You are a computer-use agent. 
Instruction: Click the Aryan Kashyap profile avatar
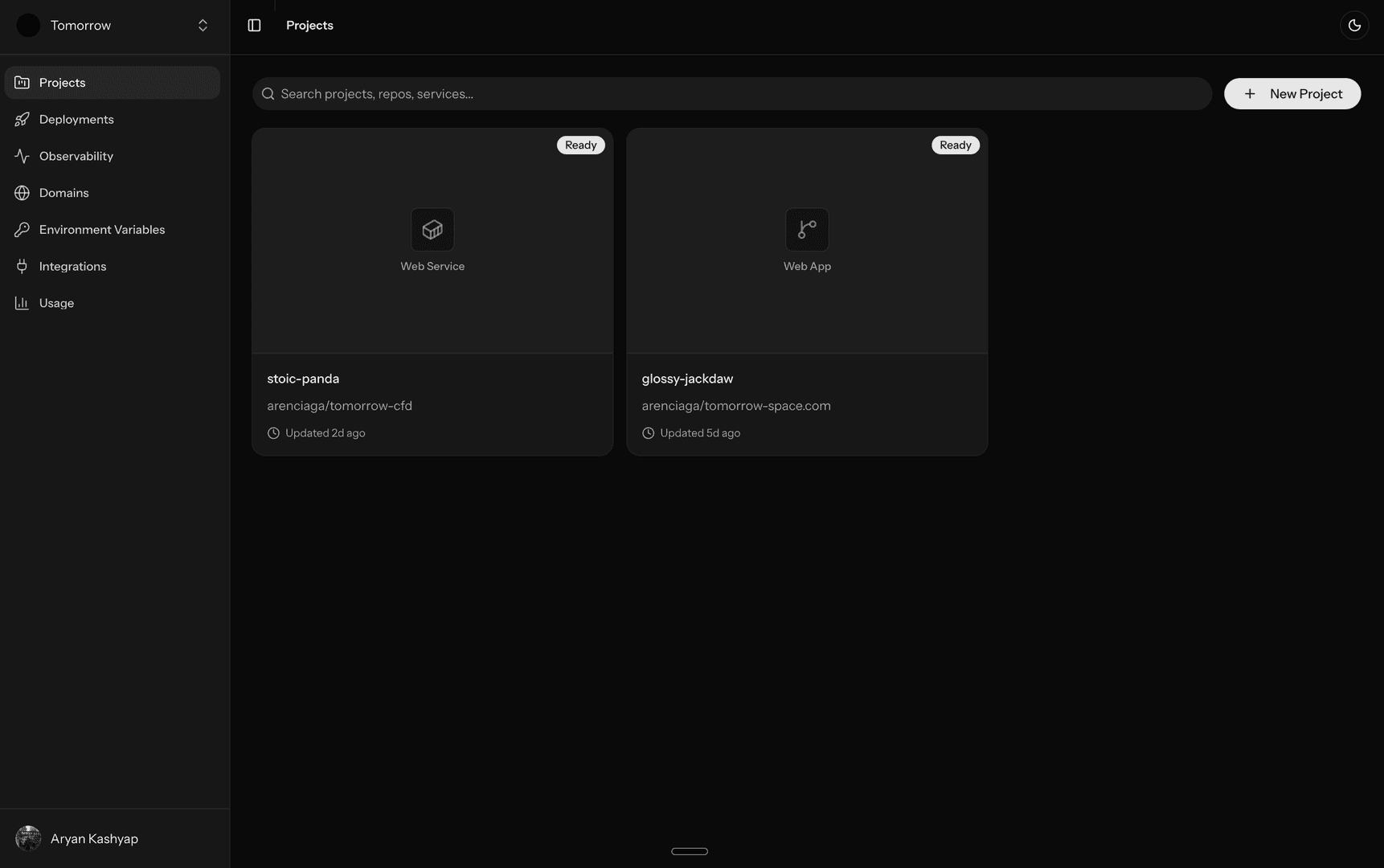tap(28, 838)
